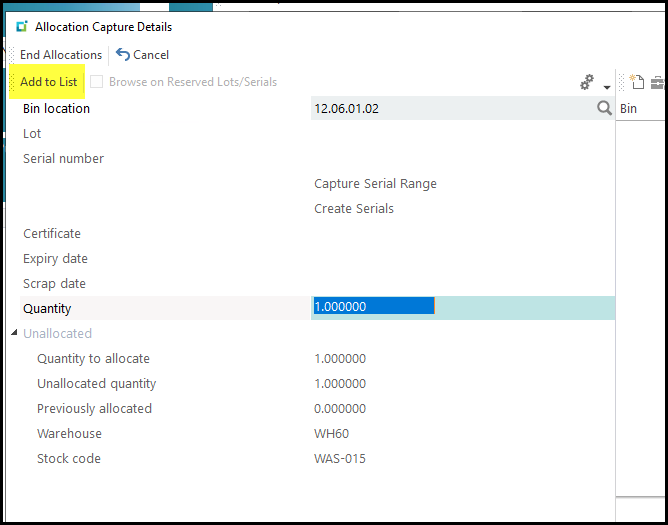
Task: Click the briefcase icon at right edge
Action: coord(658,83)
